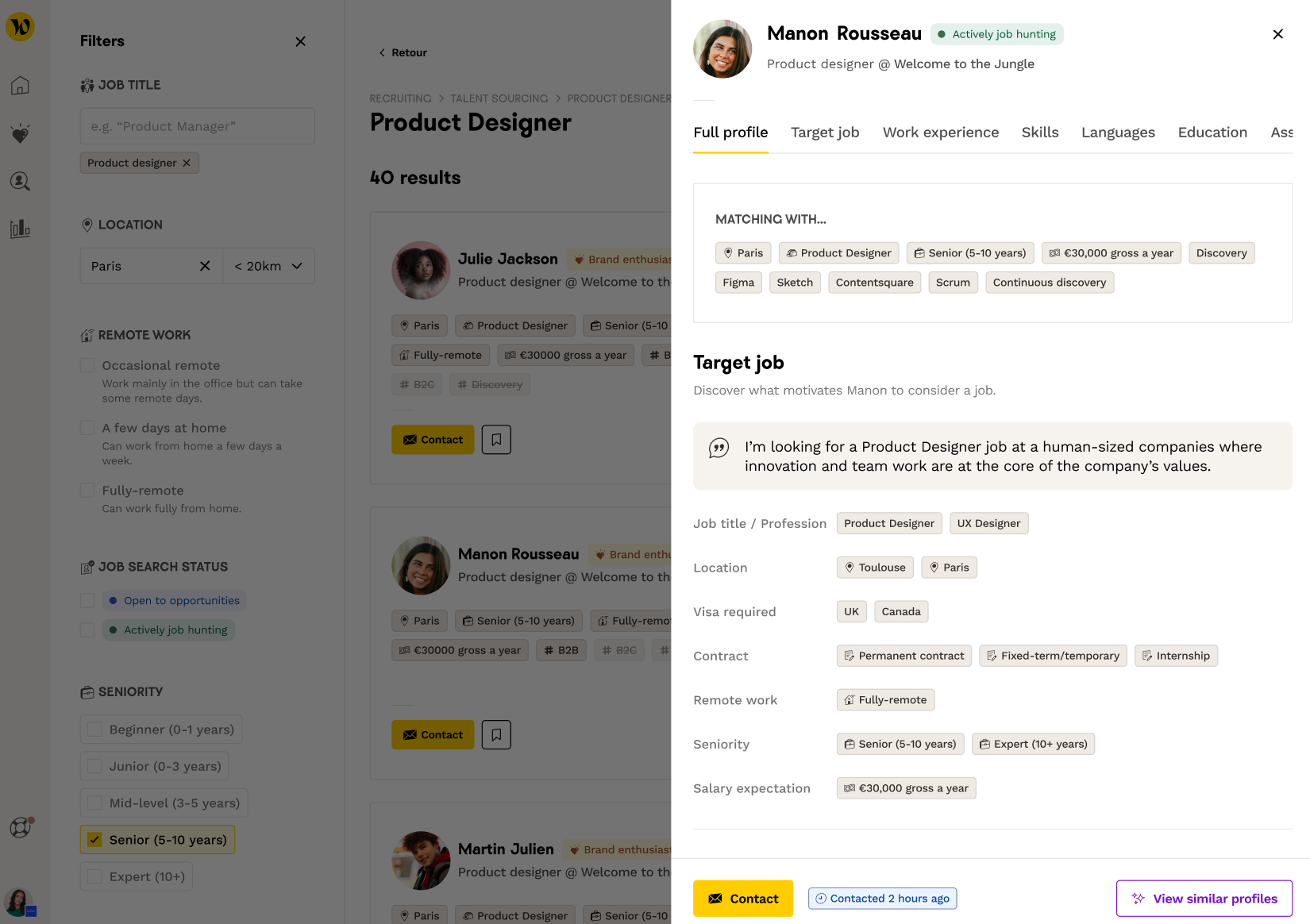Open the home icon in sidebar
Viewport: 1310px width, 924px height.
20,86
